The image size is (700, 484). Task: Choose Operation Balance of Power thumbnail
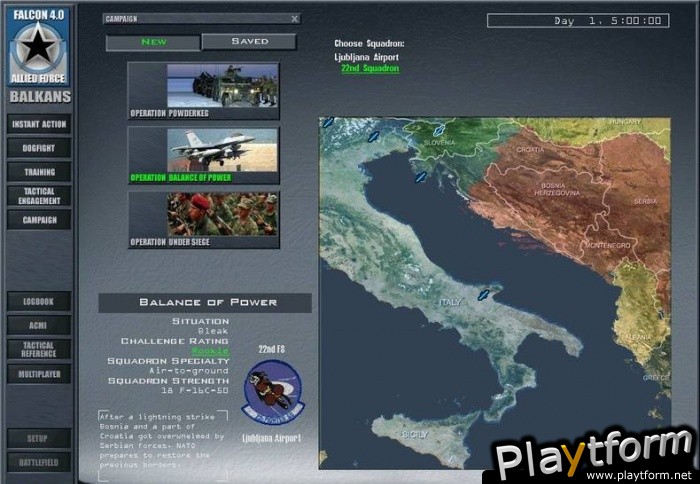pyautogui.click(x=204, y=155)
